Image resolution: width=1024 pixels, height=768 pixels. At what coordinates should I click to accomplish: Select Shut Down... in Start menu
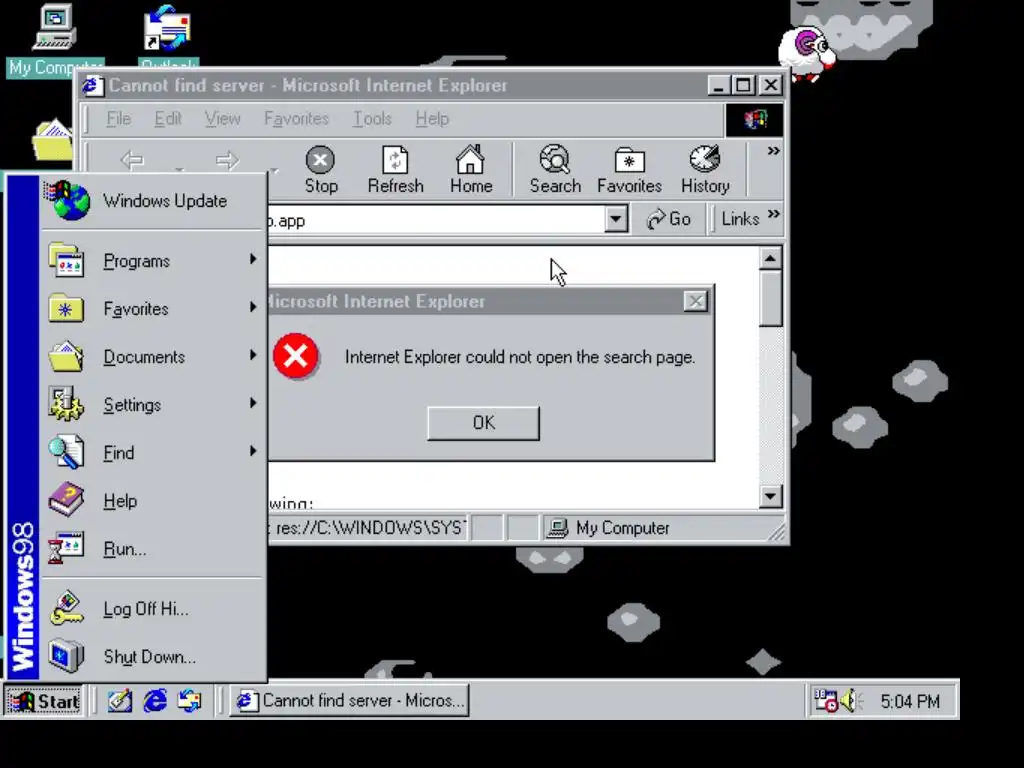click(x=153, y=656)
